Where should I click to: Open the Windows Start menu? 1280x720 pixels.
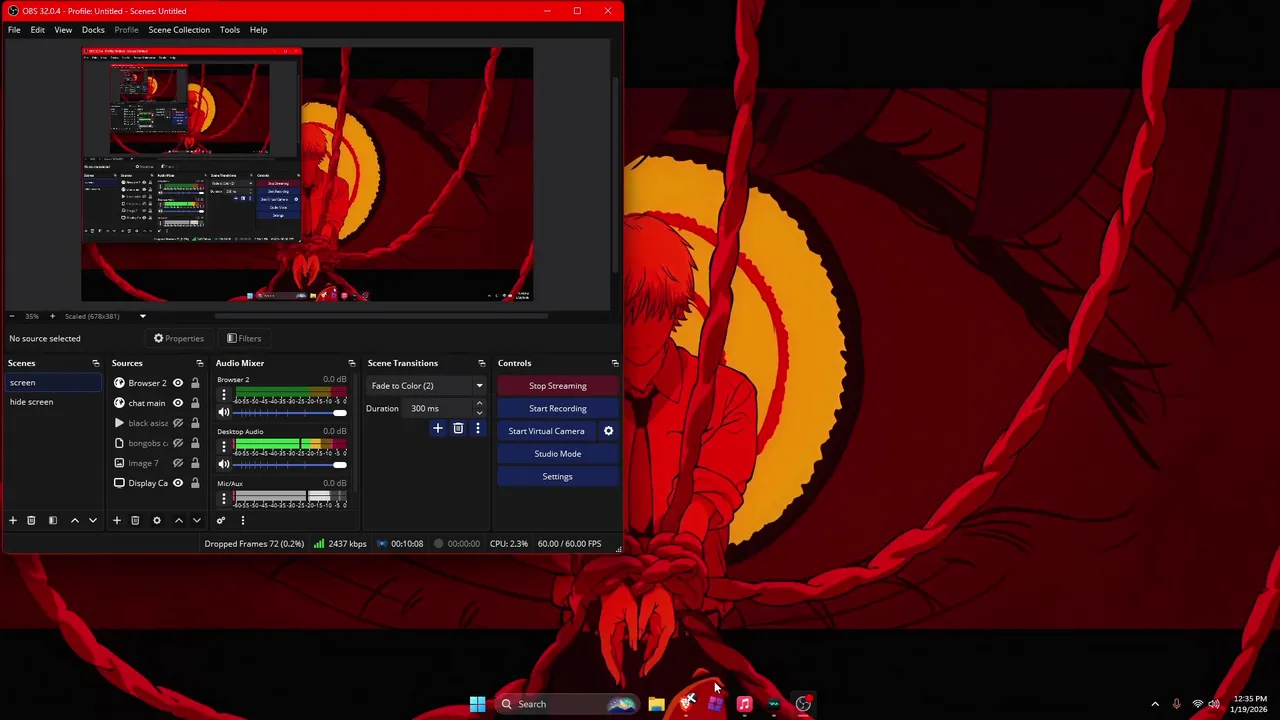click(477, 704)
